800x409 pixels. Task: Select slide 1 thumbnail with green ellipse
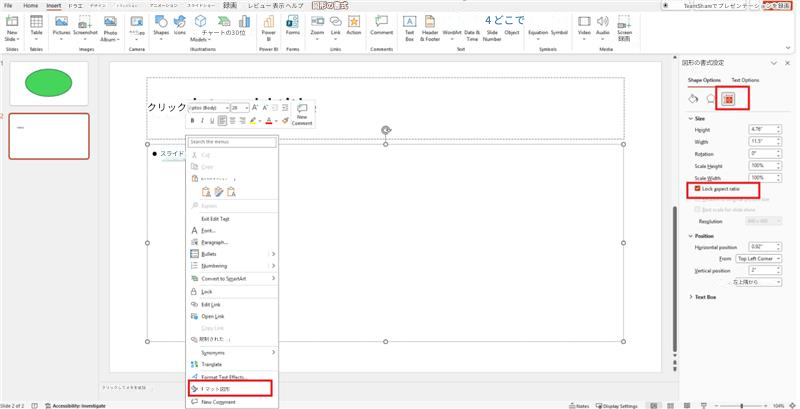tap(49, 83)
